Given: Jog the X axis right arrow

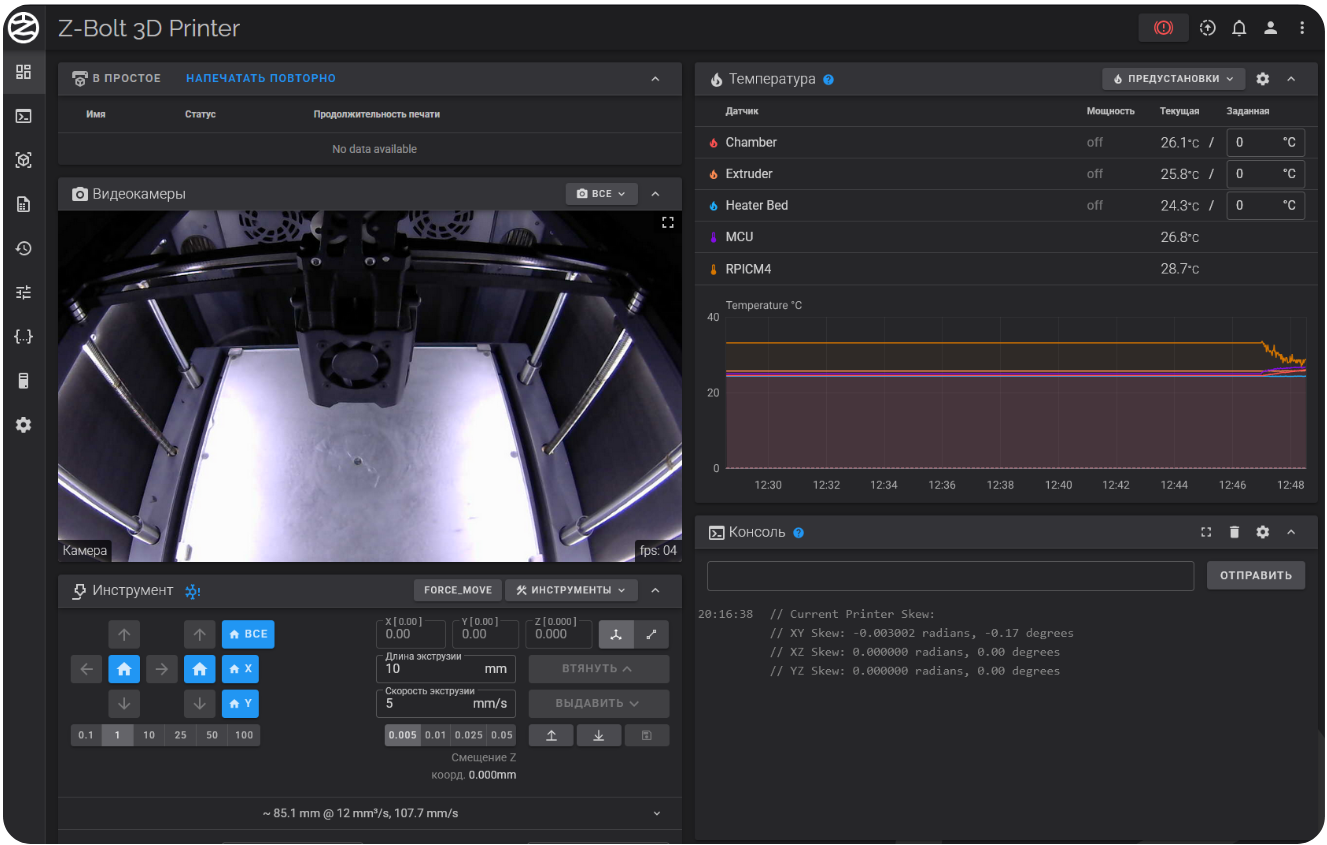Looking at the screenshot, I should tap(162, 669).
